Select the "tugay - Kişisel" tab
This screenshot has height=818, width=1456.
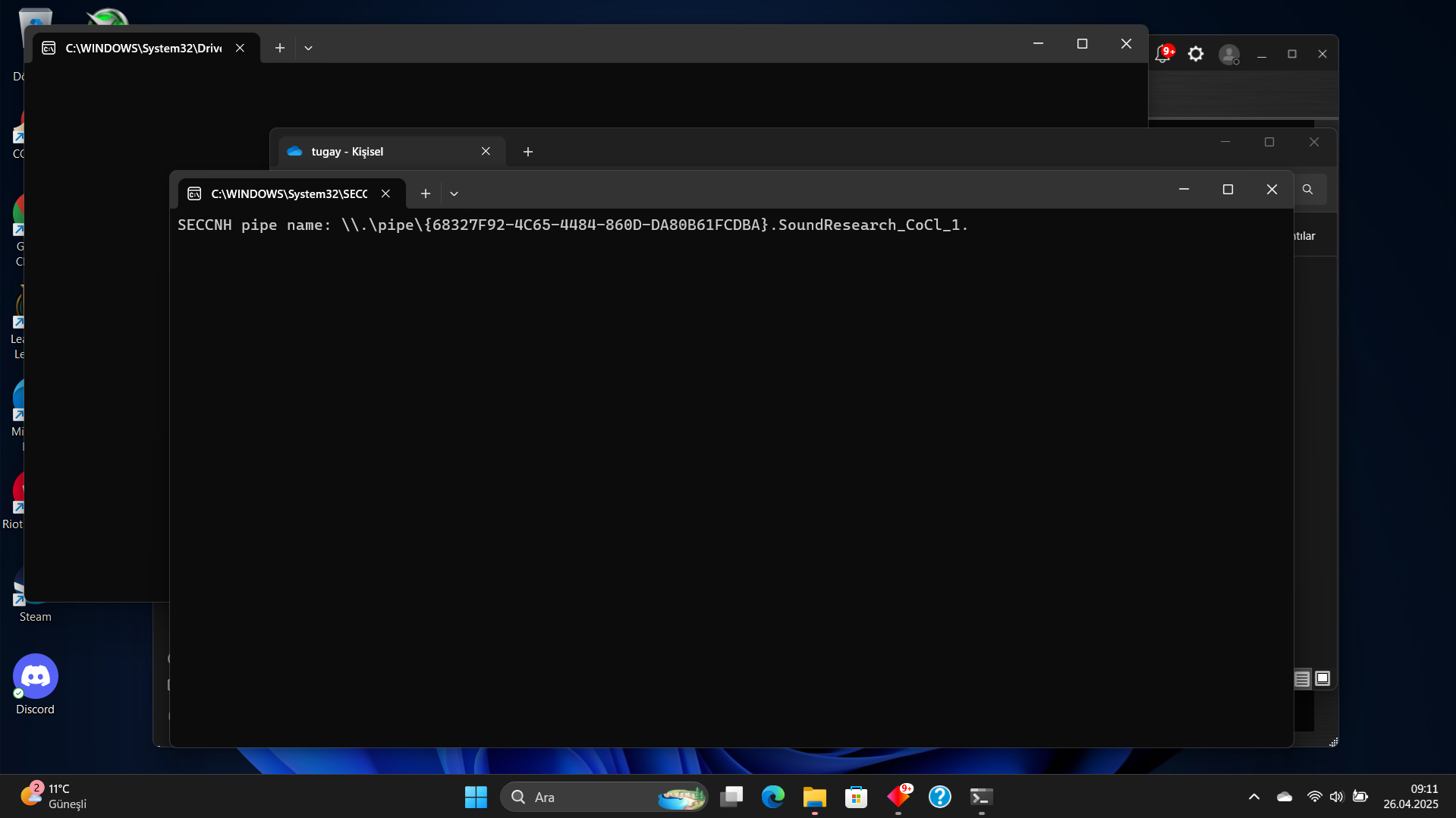pyautogui.click(x=392, y=152)
